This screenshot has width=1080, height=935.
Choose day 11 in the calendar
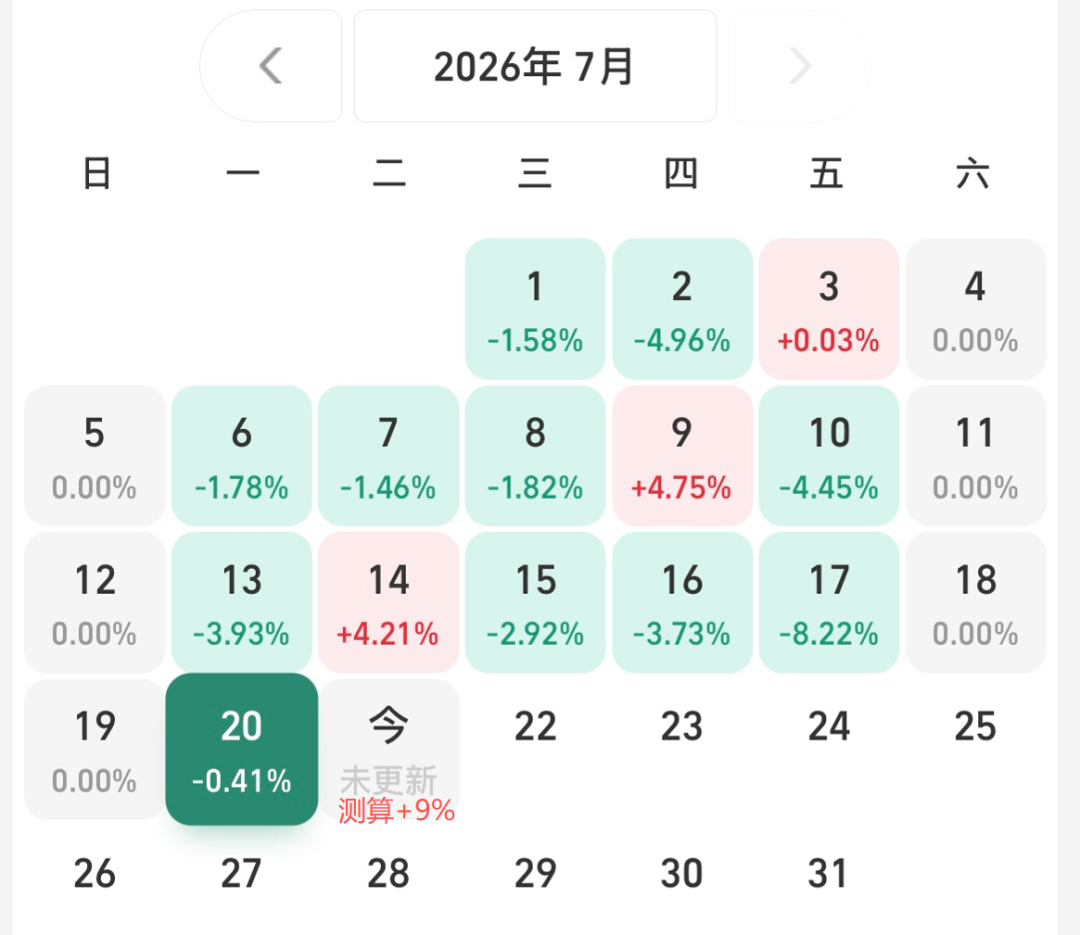click(976, 455)
